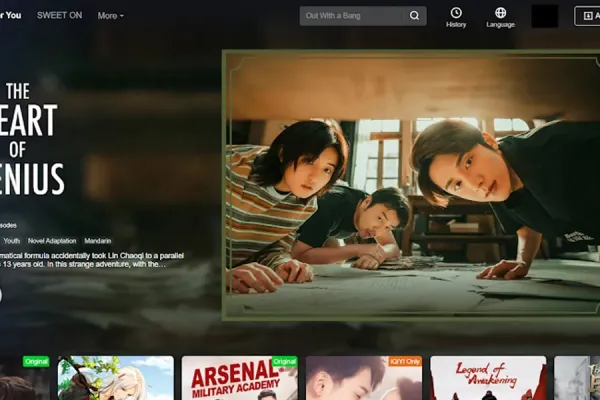Open the History clock icon

(x=456, y=13)
